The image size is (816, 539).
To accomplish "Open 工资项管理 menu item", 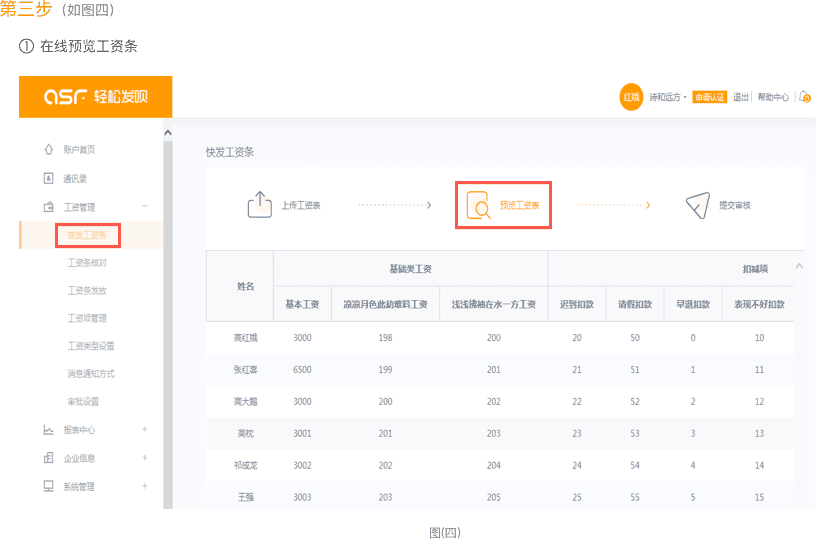I will [87, 318].
